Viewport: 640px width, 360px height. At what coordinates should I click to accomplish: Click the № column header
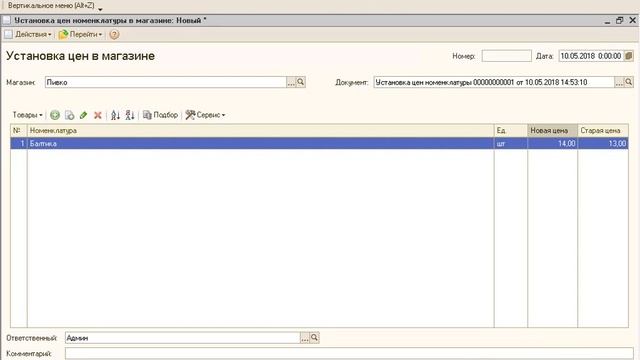pyautogui.click(x=19, y=131)
